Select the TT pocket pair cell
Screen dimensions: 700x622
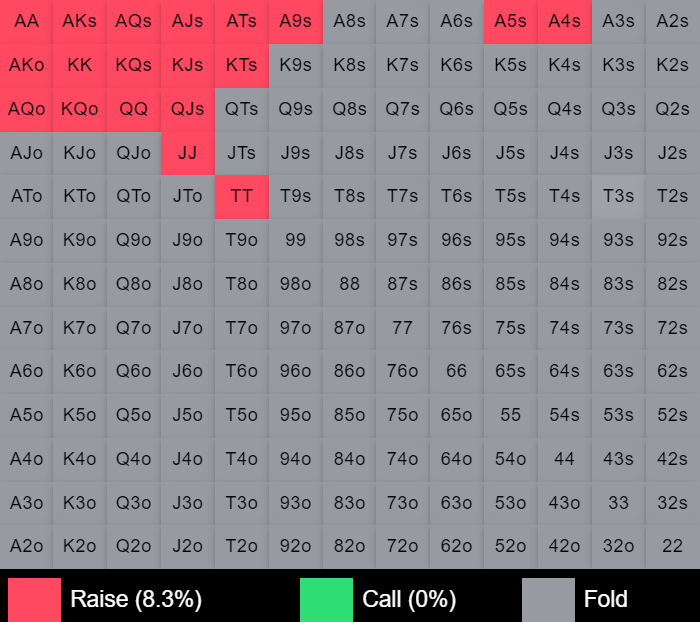(x=241, y=197)
